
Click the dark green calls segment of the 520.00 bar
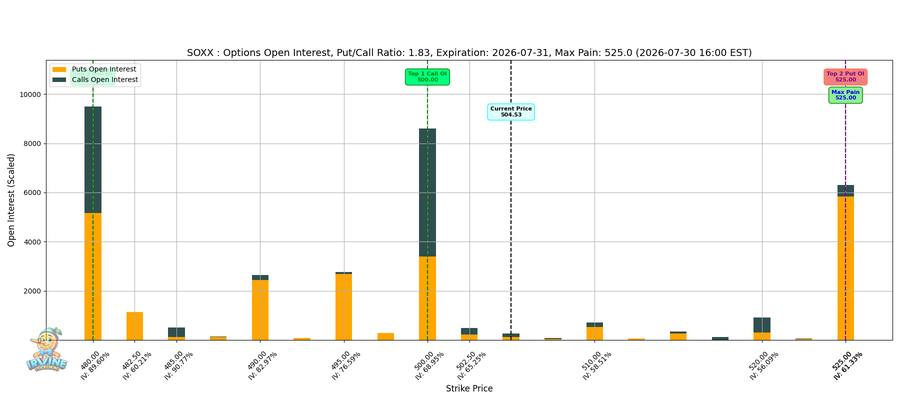pos(762,325)
